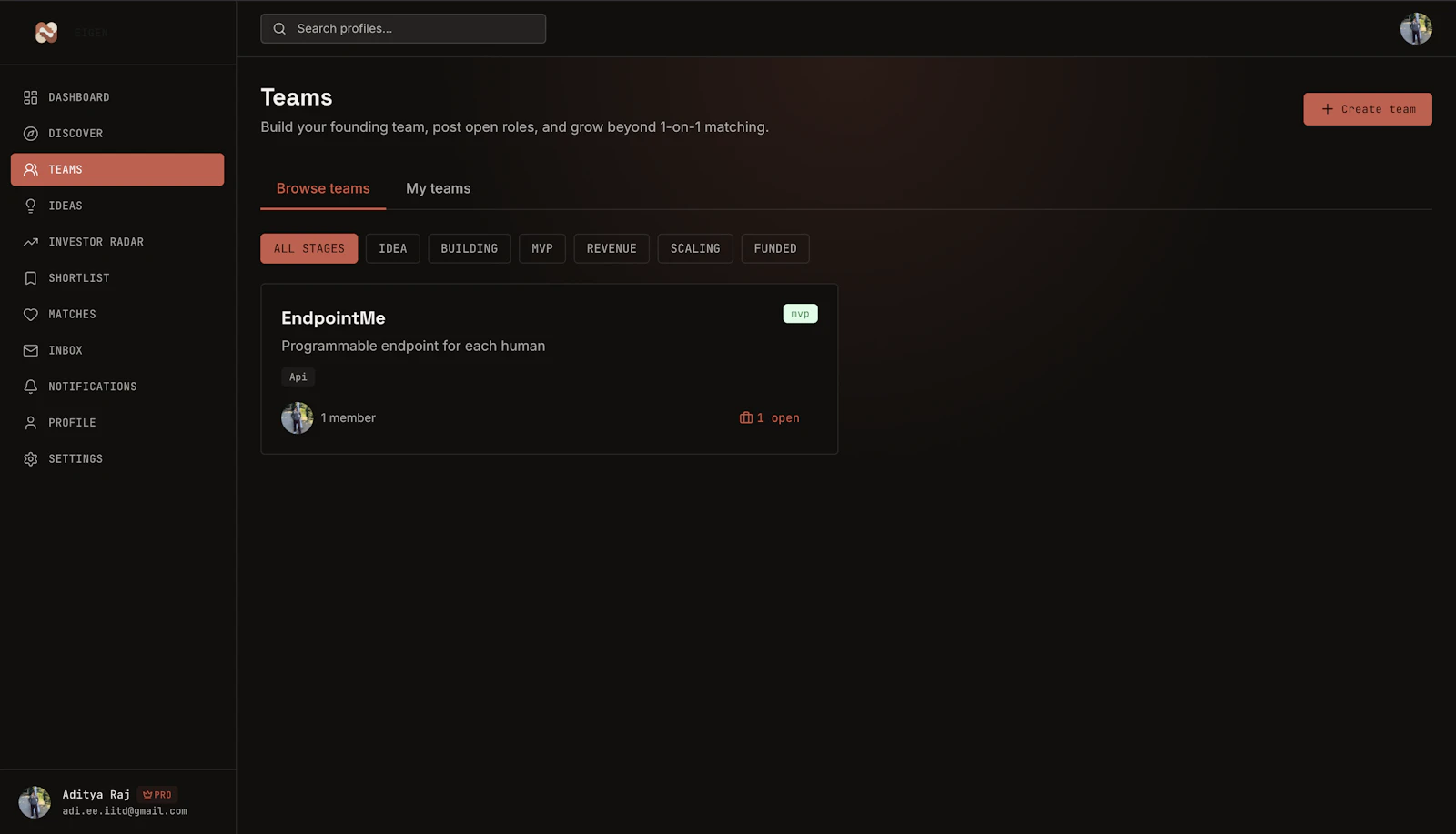Filter teams by Idea stage
The image size is (1456, 834).
pyautogui.click(x=393, y=248)
